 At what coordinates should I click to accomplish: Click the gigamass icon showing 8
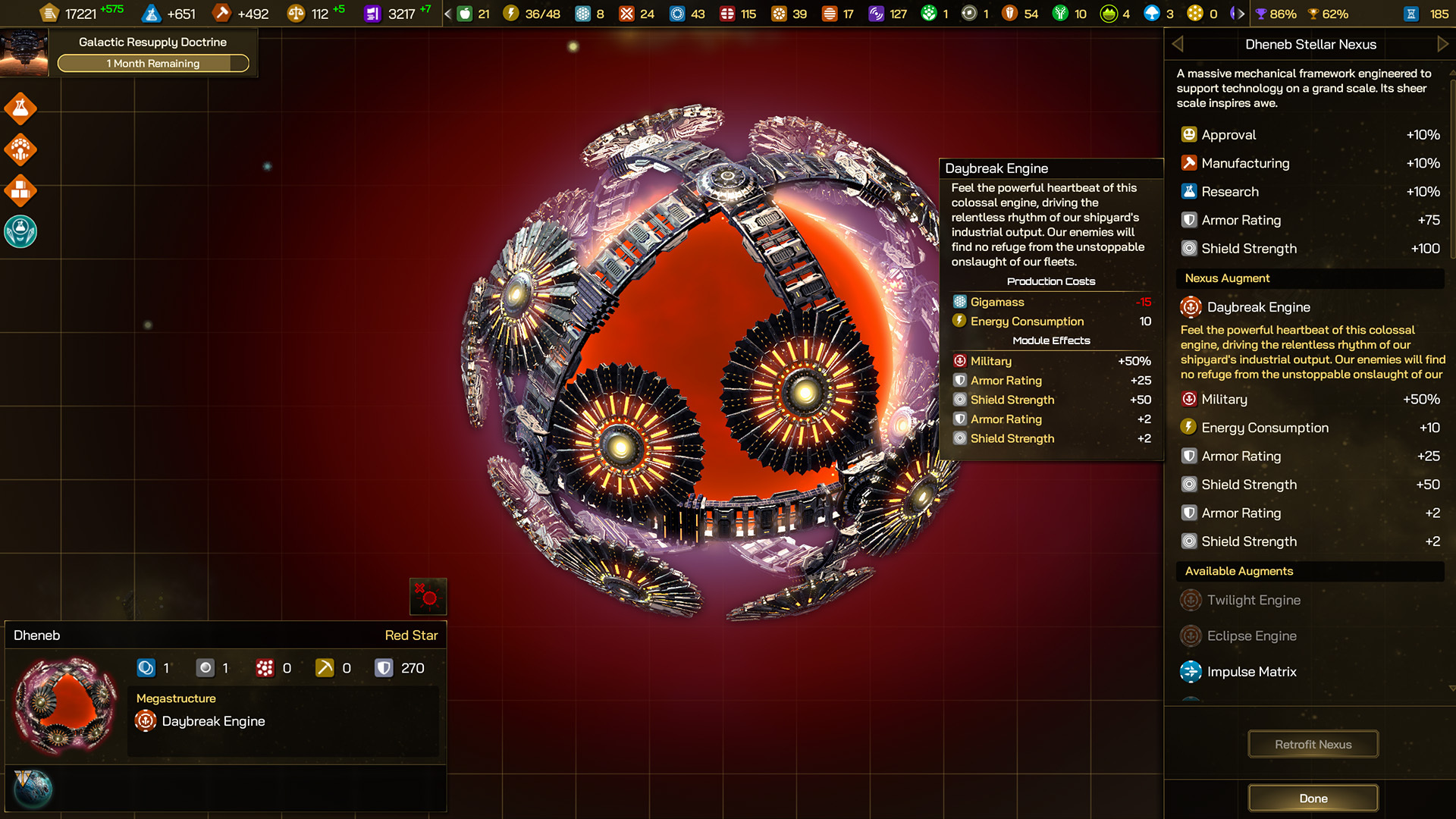[x=582, y=14]
